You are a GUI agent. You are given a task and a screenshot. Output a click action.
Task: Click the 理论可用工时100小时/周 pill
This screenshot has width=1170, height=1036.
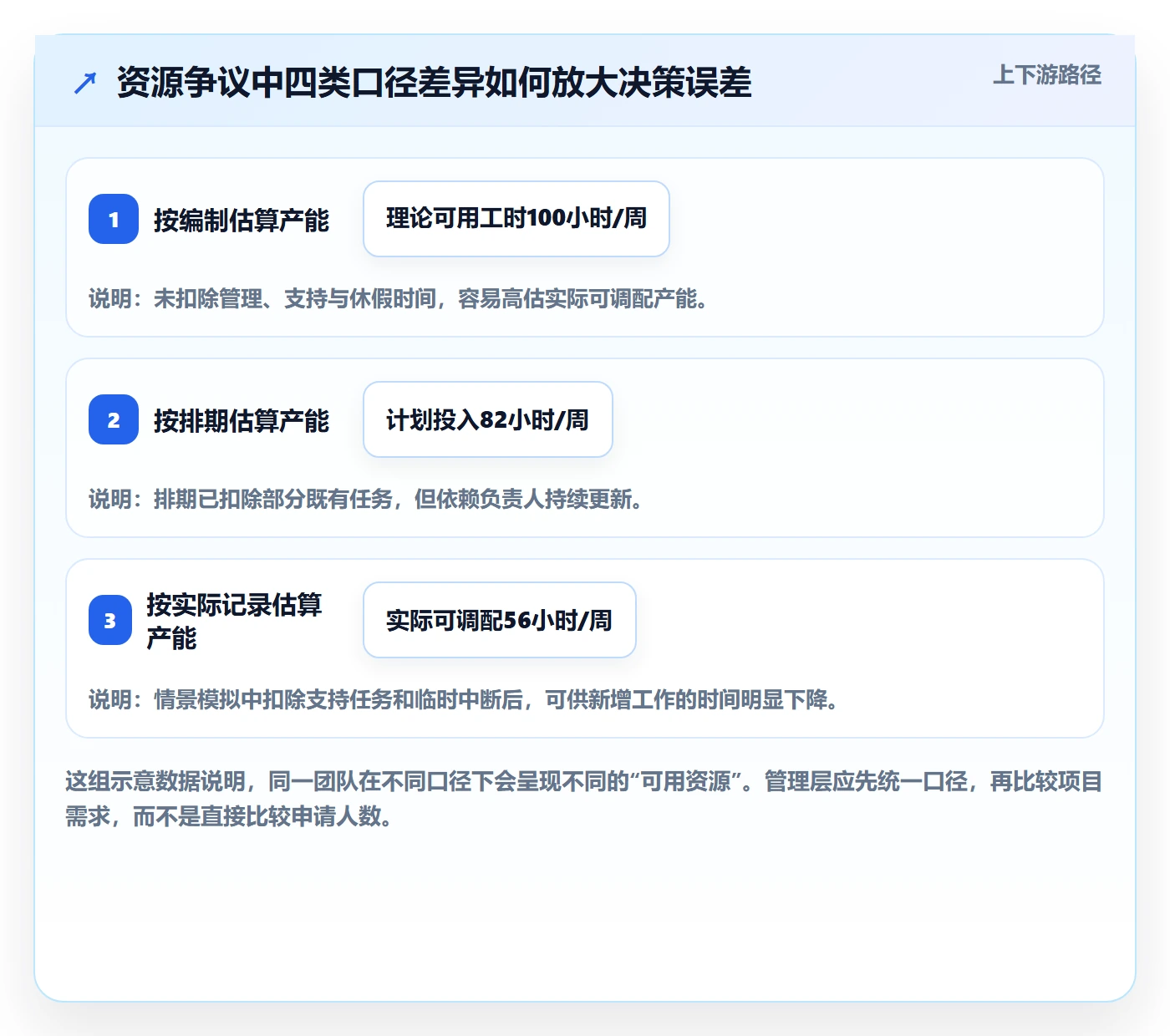[x=516, y=219]
